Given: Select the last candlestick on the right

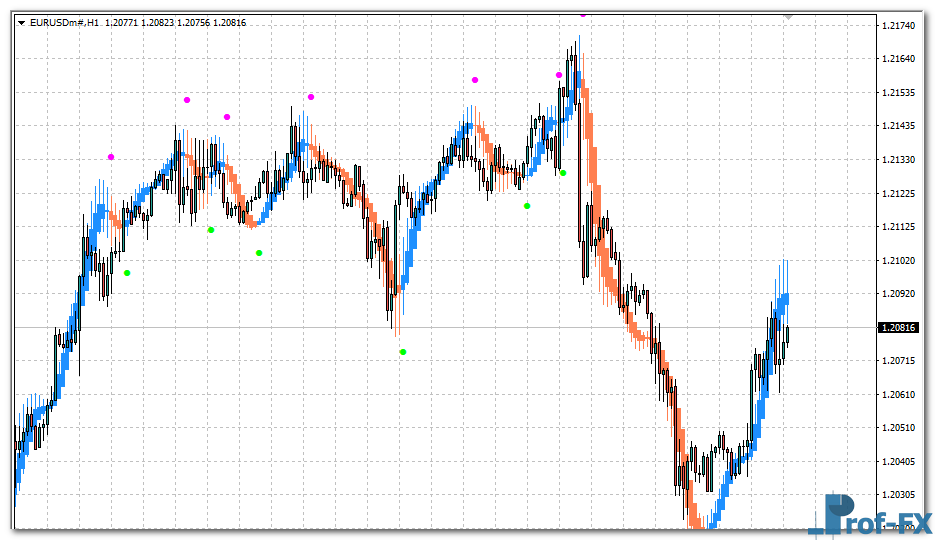Looking at the screenshot, I should point(788,335).
